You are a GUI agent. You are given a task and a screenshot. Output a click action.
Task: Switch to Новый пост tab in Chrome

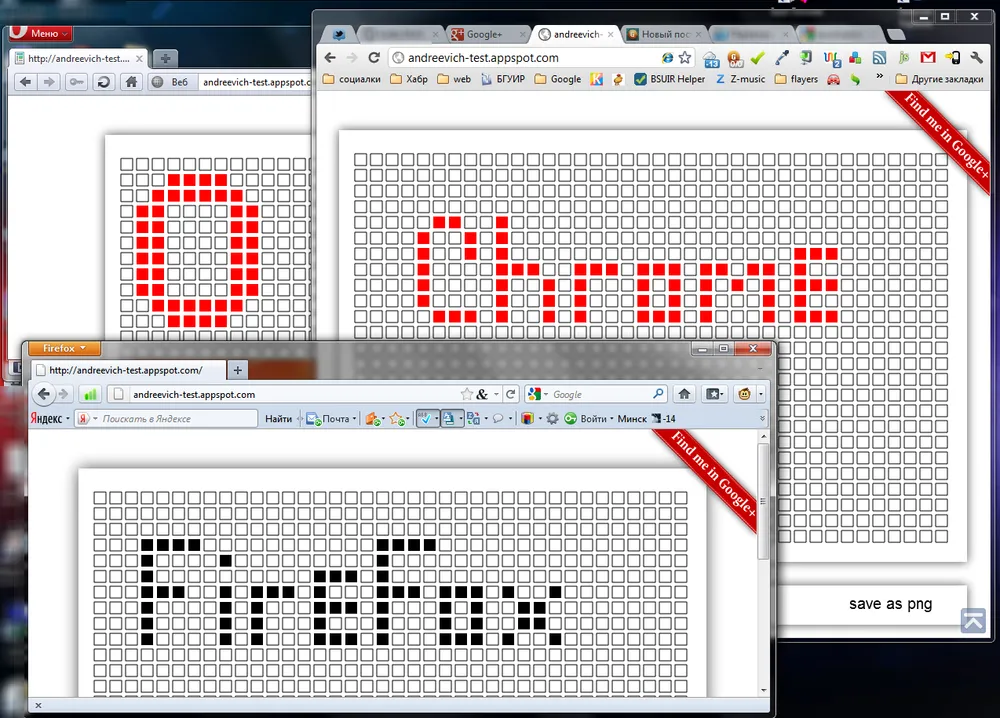663,34
